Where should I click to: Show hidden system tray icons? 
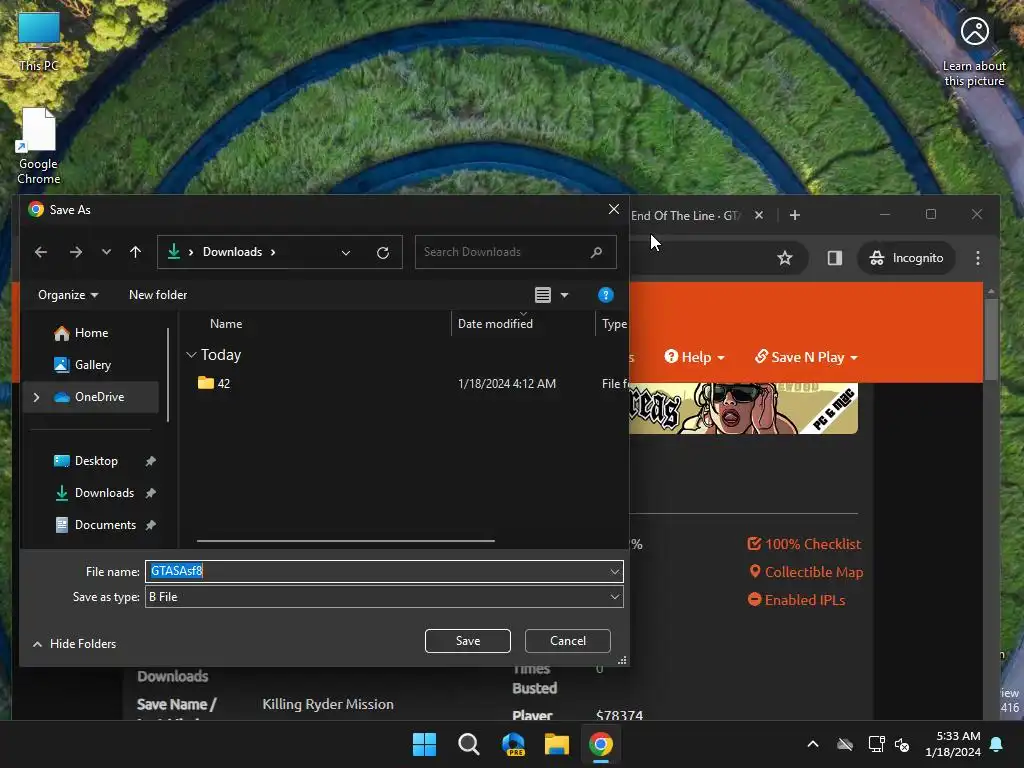[x=813, y=744]
